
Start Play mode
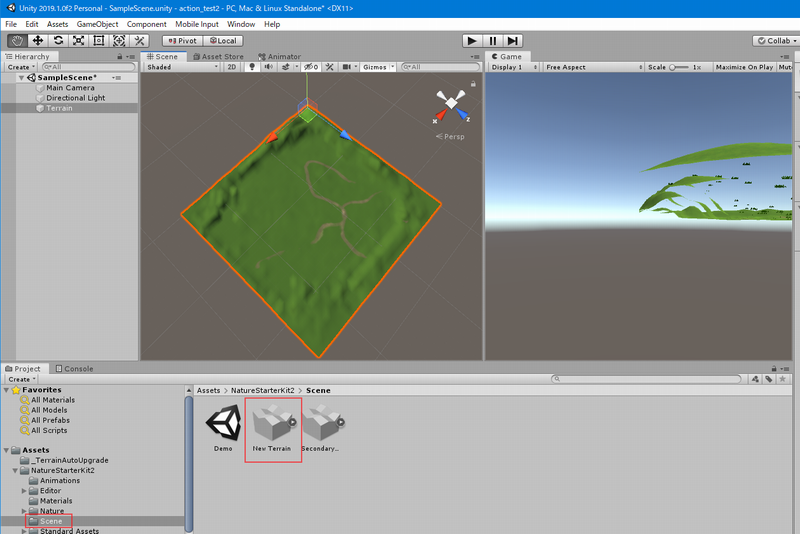(472, 41)
